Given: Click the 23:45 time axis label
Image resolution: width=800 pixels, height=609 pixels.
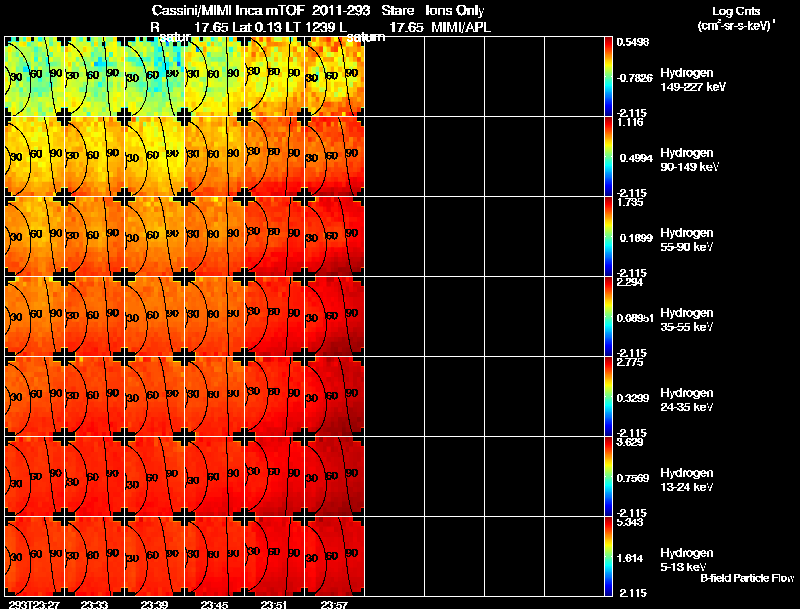Looking at the screenshot, I should (214, 604).
